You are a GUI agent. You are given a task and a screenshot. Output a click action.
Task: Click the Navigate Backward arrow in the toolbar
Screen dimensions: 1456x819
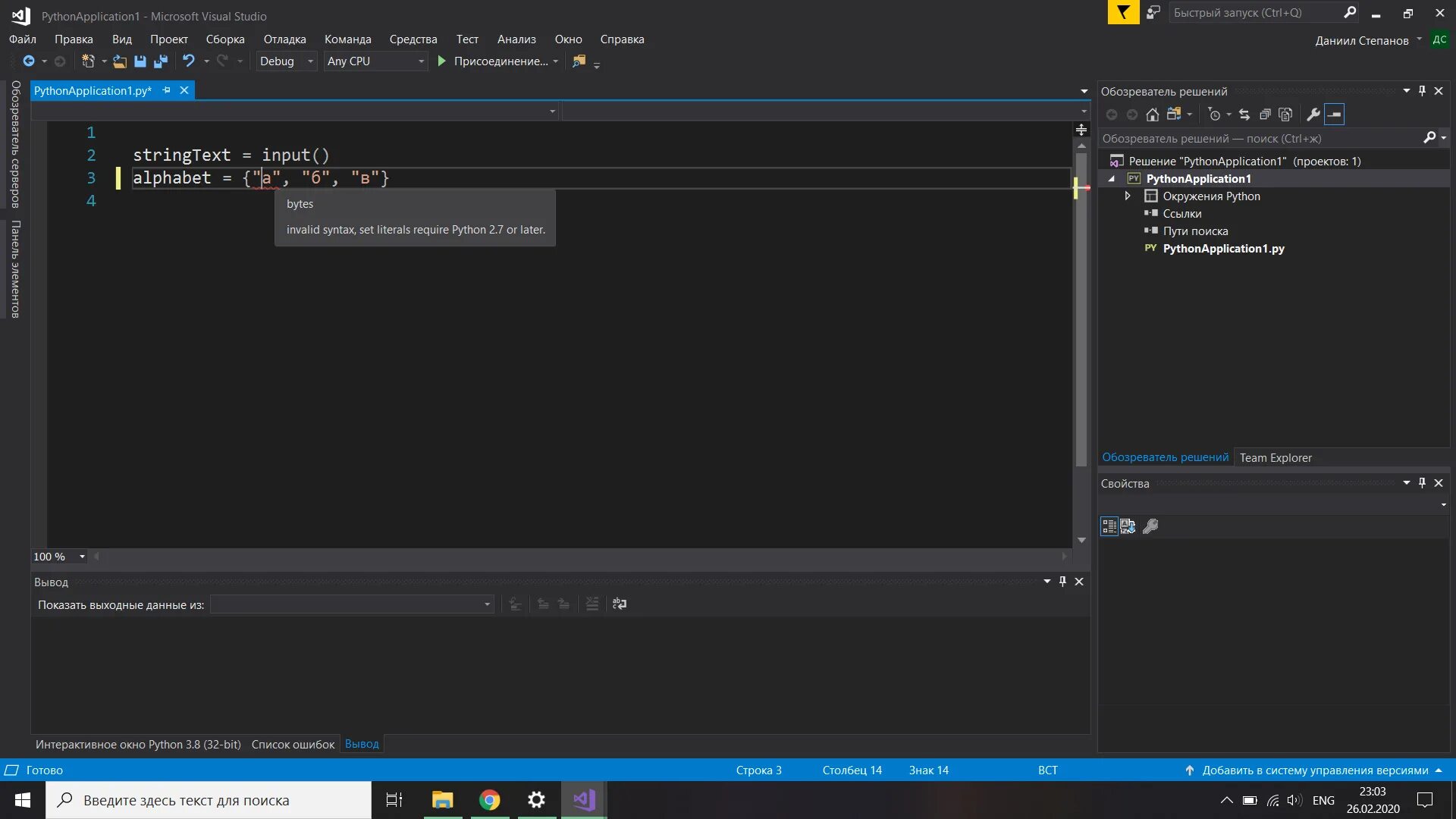pyautogui.click(x=29, y=61)
